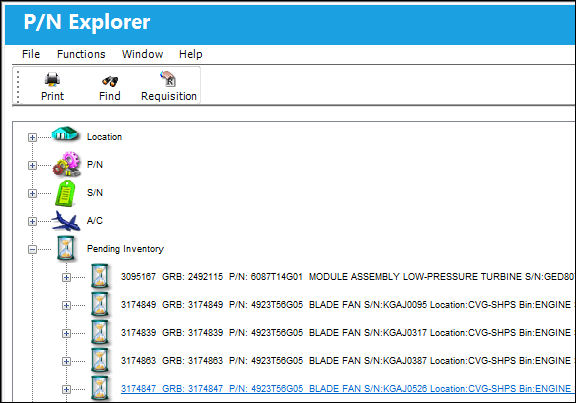Click the Find binoculars icon
Viewport: 576px width, 403px height.
coord(110,80)
